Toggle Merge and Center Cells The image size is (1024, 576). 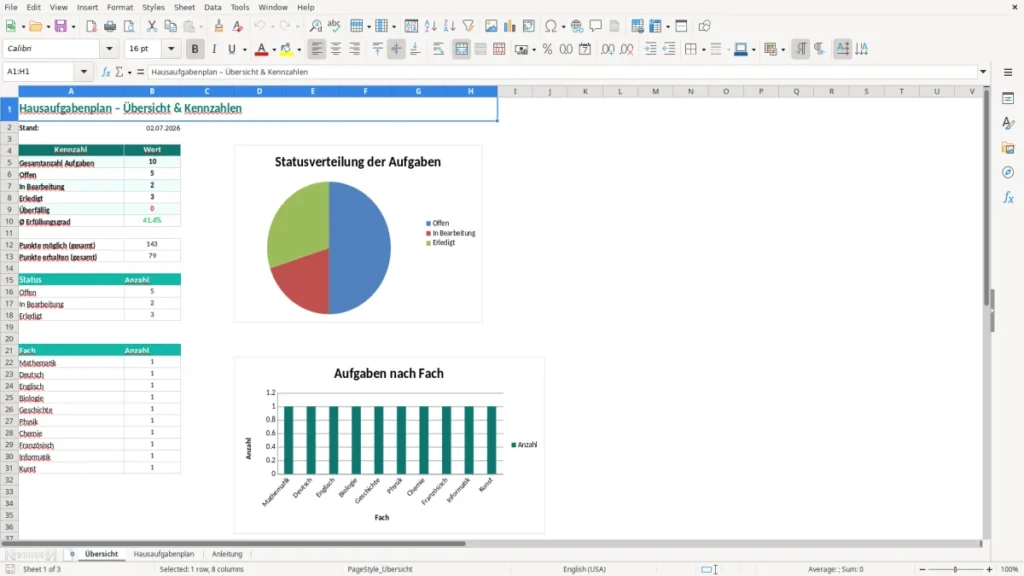pyautogui.click(x=461, y=49)
